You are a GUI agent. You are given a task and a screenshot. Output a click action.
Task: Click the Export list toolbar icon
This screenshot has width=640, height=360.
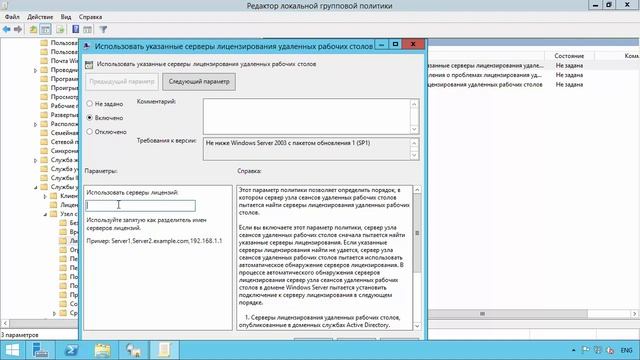click(60, 29)
